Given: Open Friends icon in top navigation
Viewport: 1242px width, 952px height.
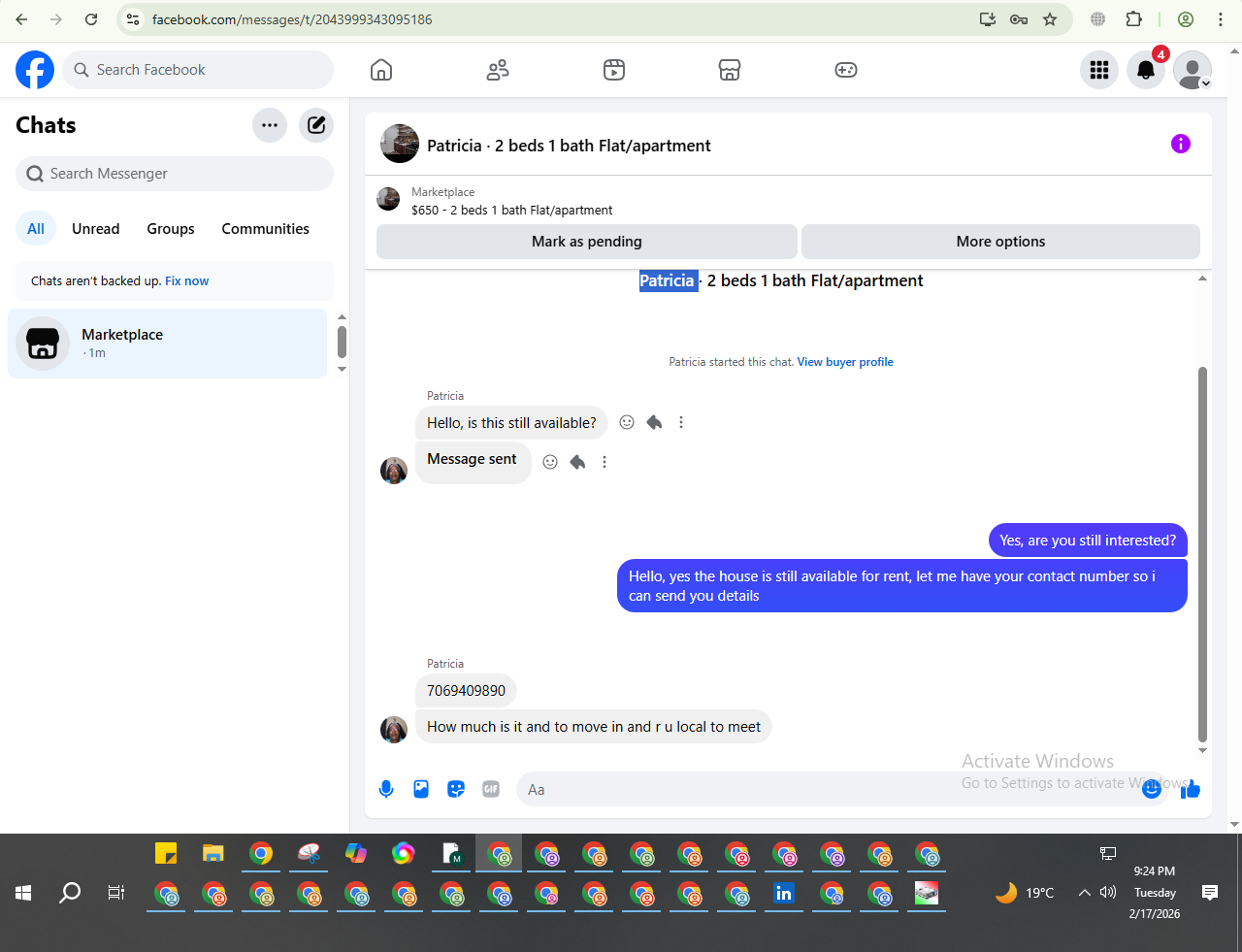Looking at the screenshot, I should pyautogui.click(x=498, y=70).
